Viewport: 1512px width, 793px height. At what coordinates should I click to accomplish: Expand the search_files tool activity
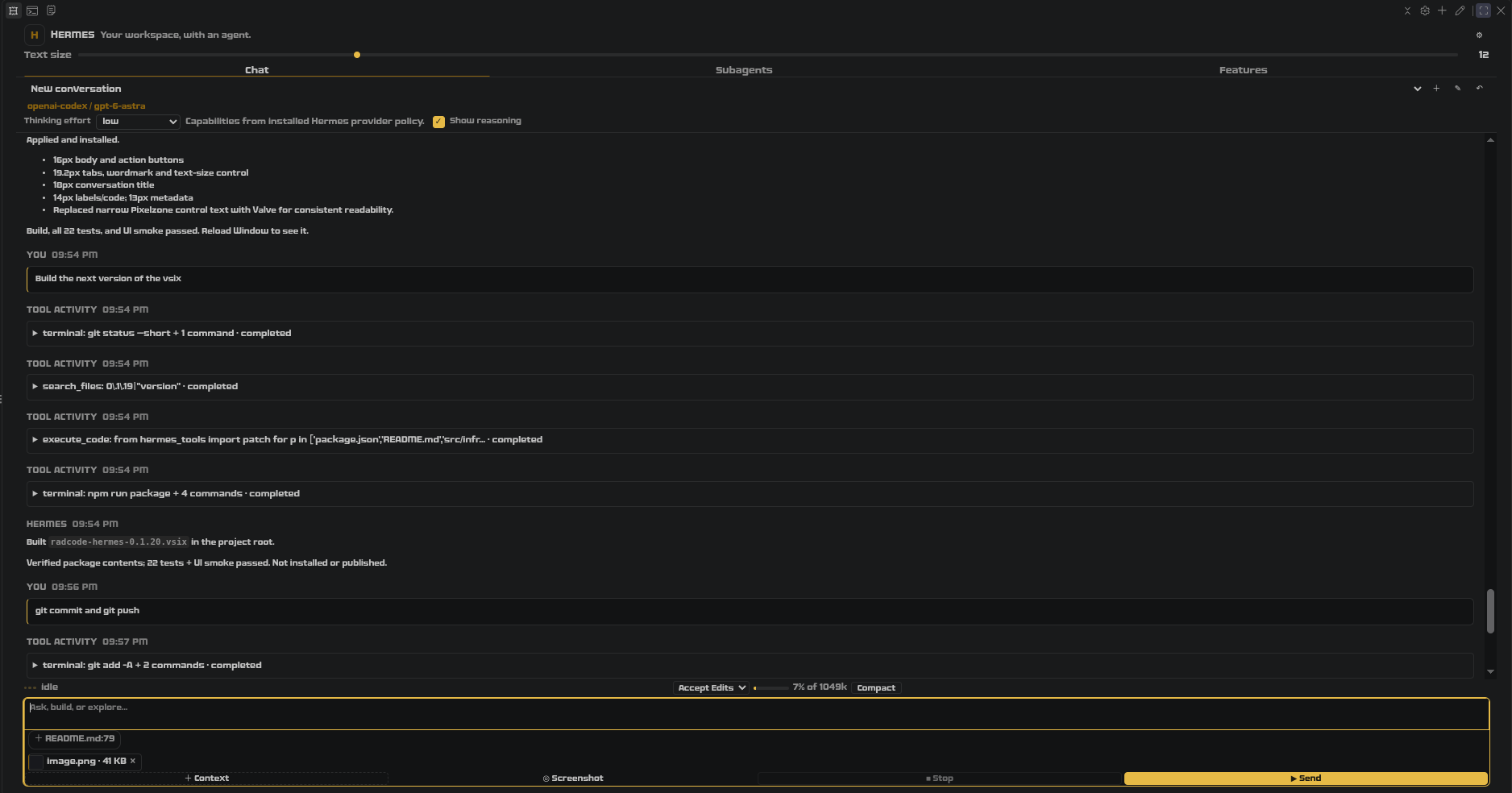(750, 387)
